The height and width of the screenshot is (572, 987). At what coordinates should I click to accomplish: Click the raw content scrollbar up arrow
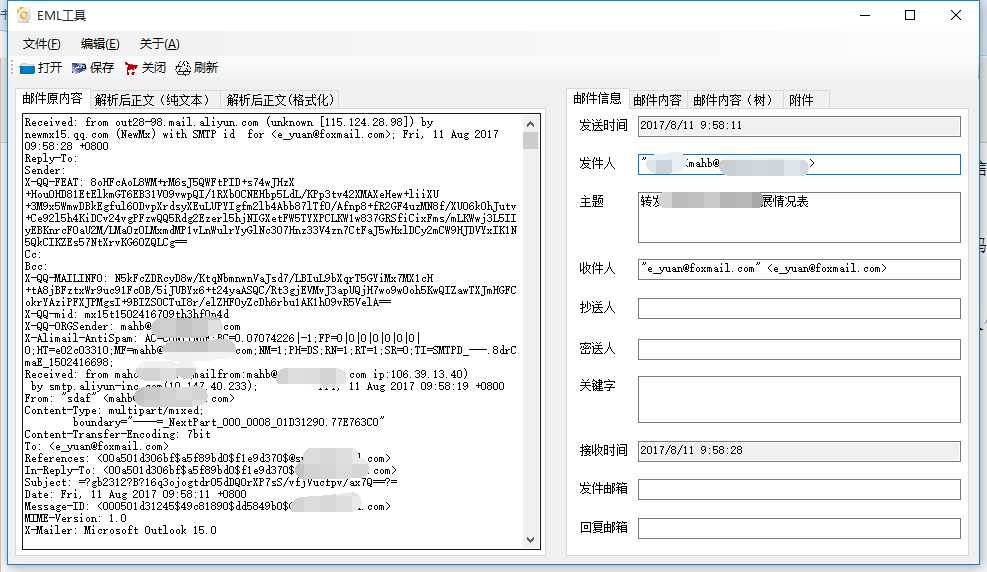pyautogui.click(x=531, y=124)
